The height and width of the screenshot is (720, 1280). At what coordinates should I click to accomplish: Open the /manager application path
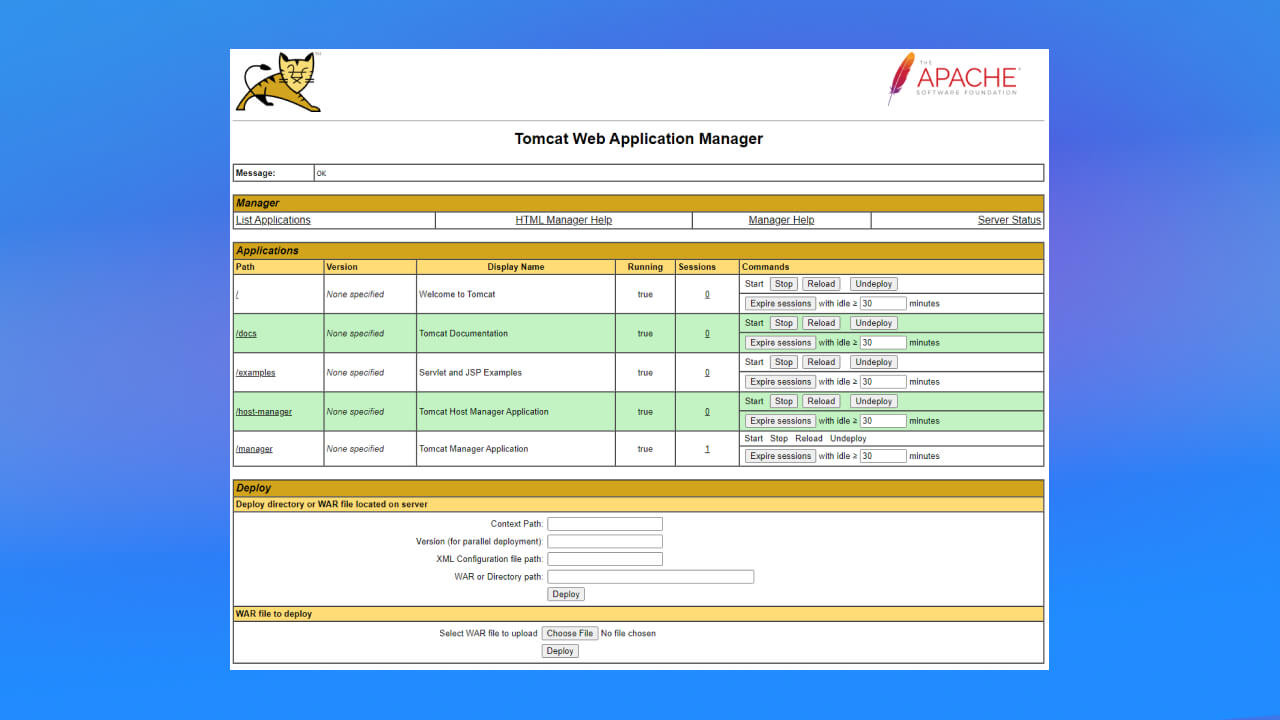pyautogui.click(x=254, y=449)
